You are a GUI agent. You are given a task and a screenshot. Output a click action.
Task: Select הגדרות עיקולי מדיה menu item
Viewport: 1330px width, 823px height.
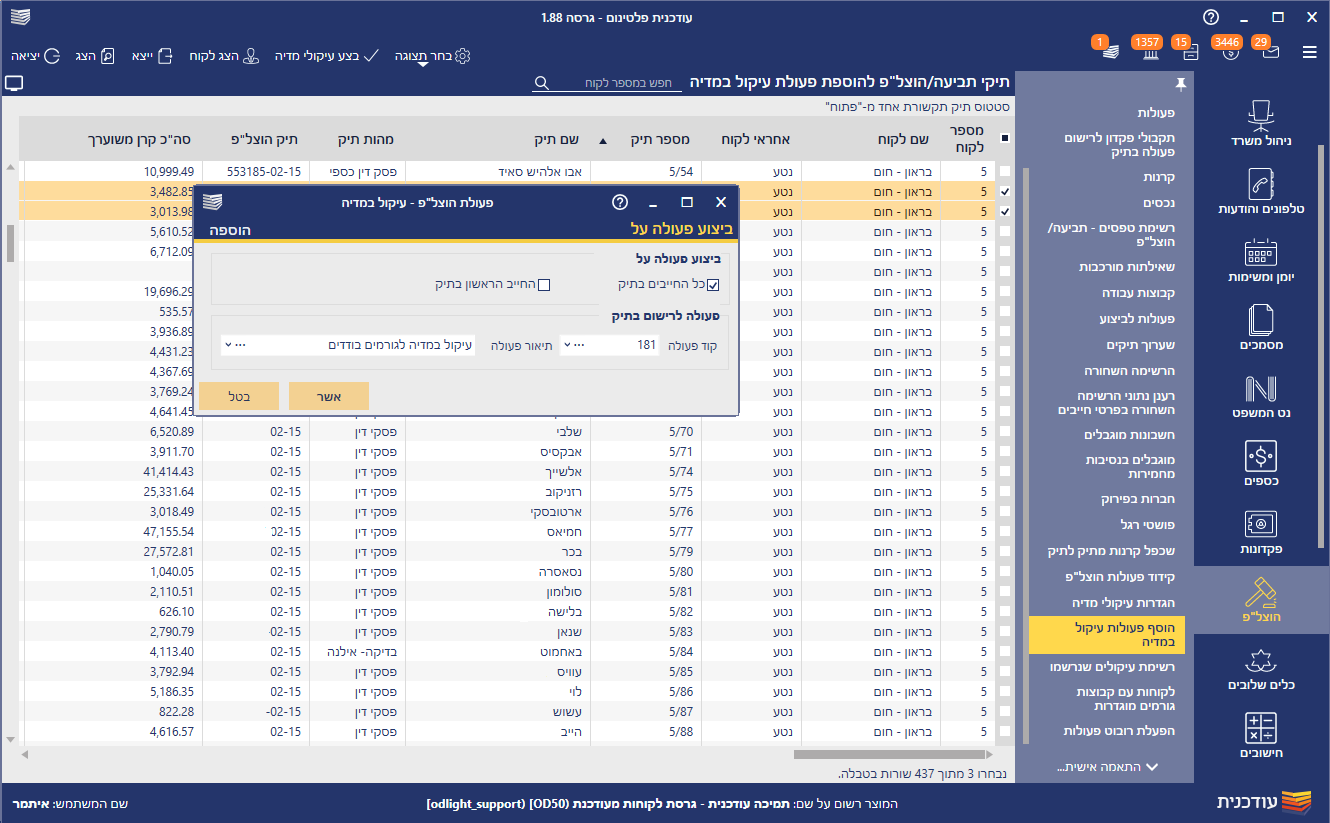[x=1125, y=603]
